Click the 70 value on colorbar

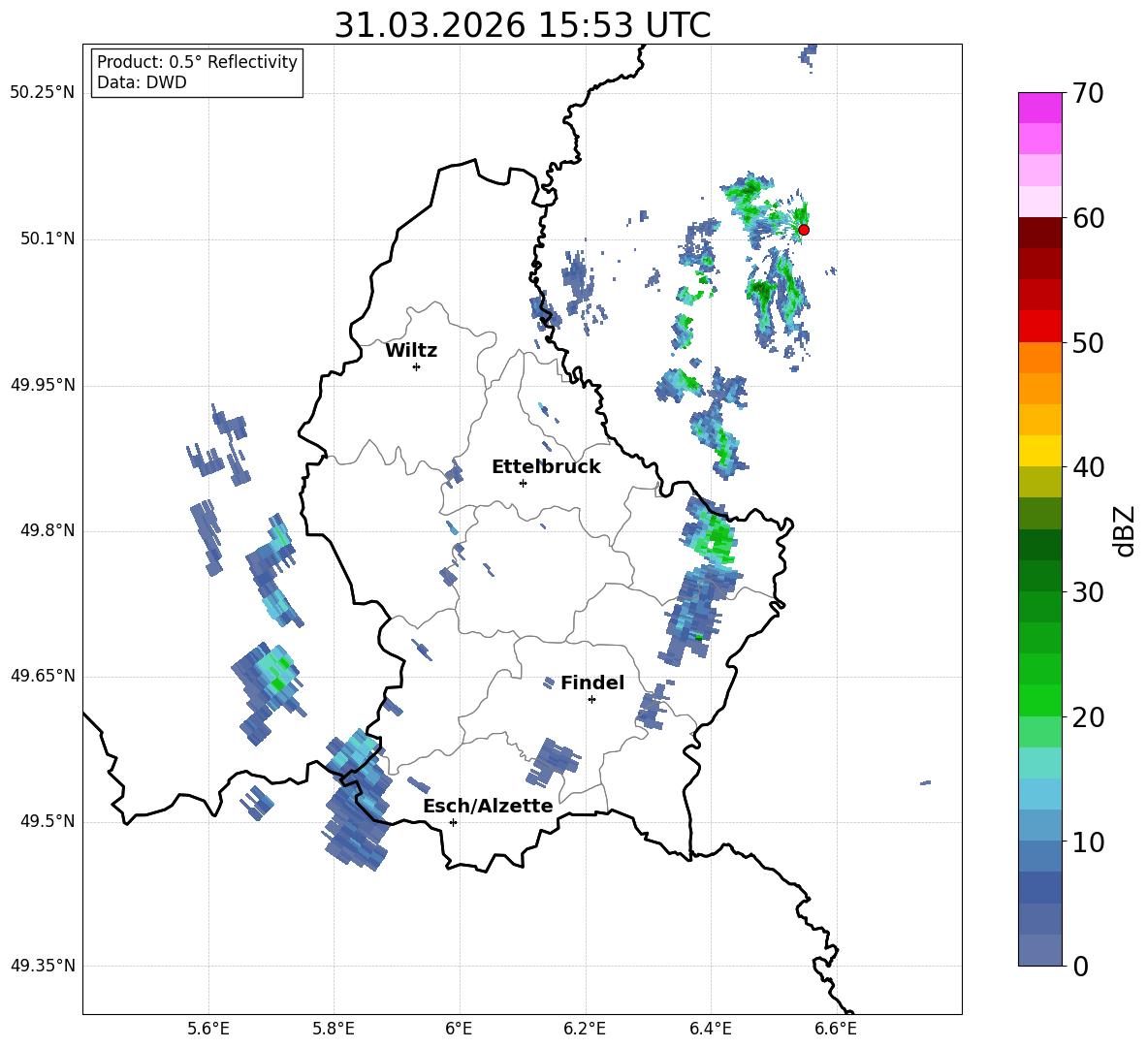click(x=1088, y=93)
